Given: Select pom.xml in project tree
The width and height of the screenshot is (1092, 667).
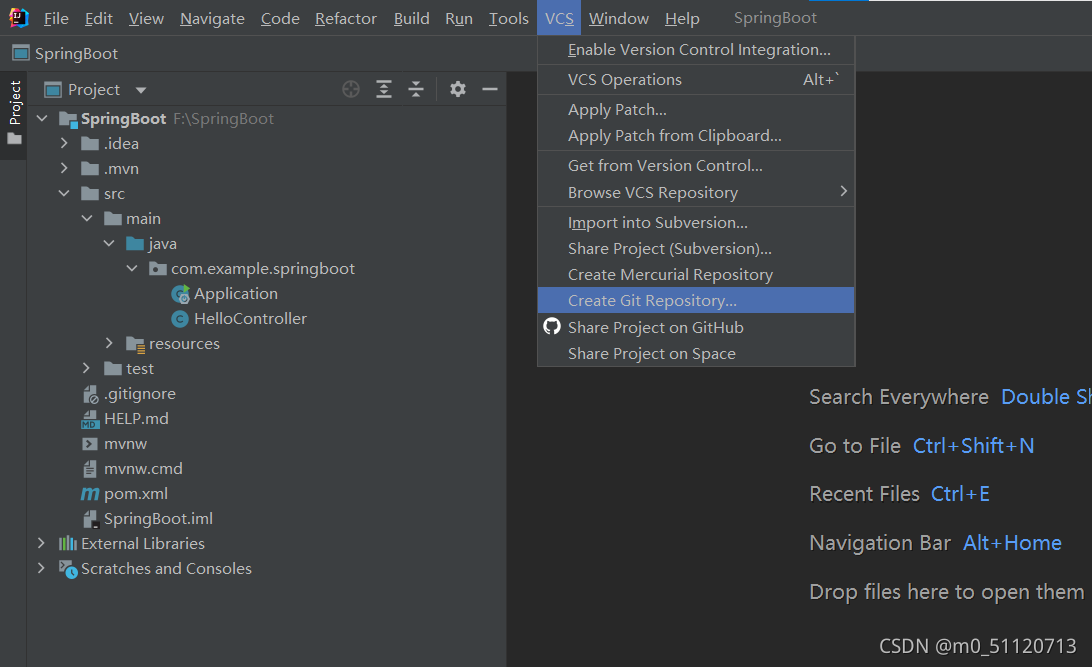Looking at the screenshot, I should click(136, 494).
